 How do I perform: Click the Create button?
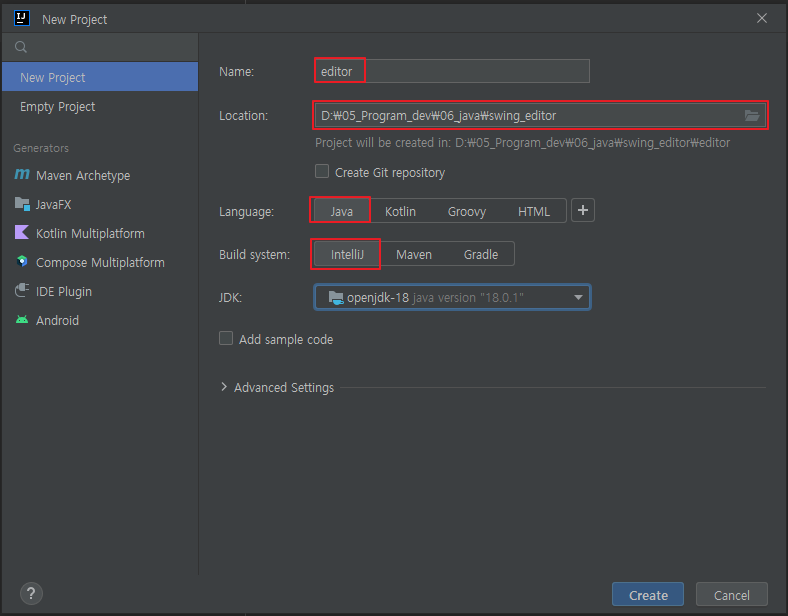point(648,594)
